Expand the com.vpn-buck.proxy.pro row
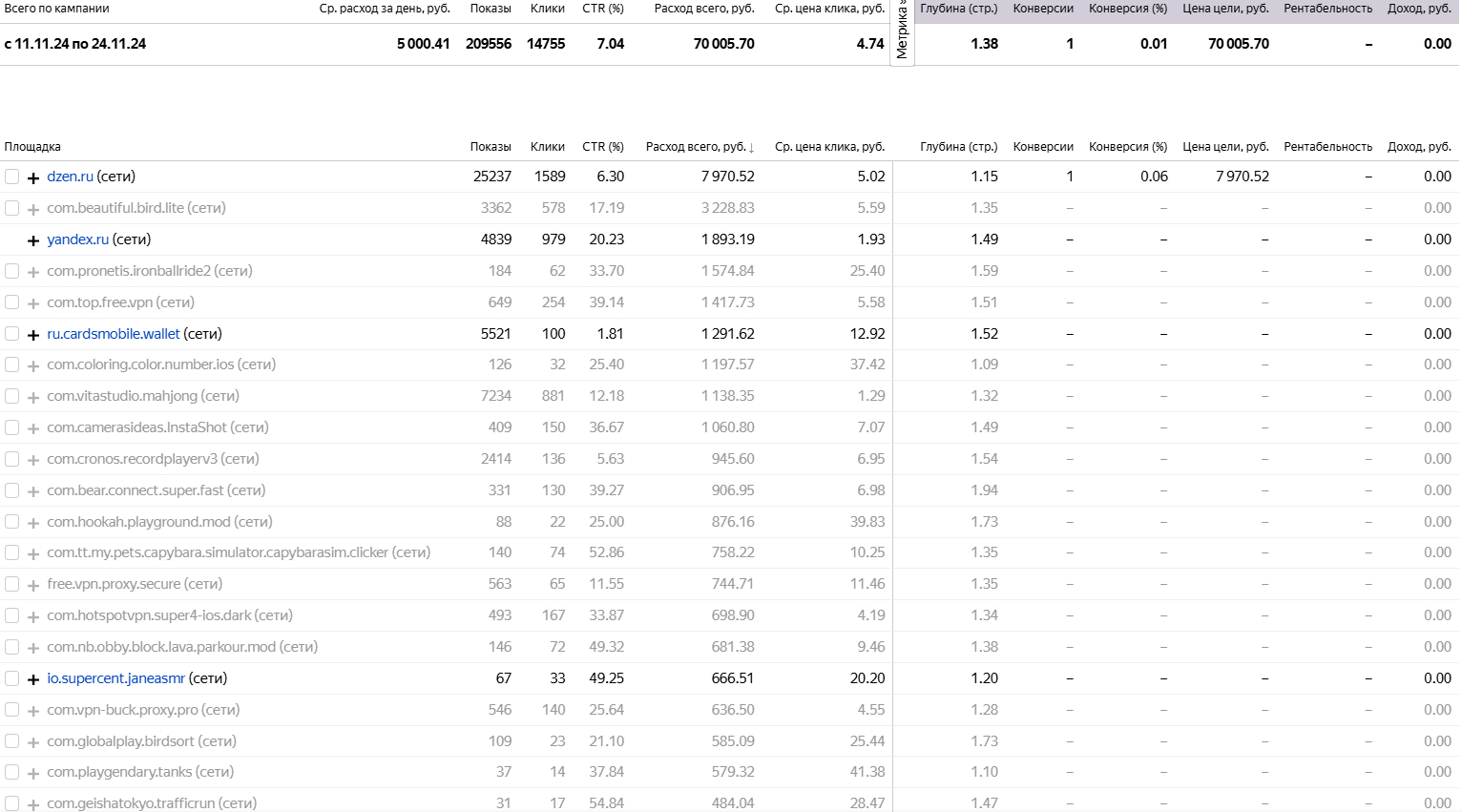1462x812 pixels. [x=33, y=711]
